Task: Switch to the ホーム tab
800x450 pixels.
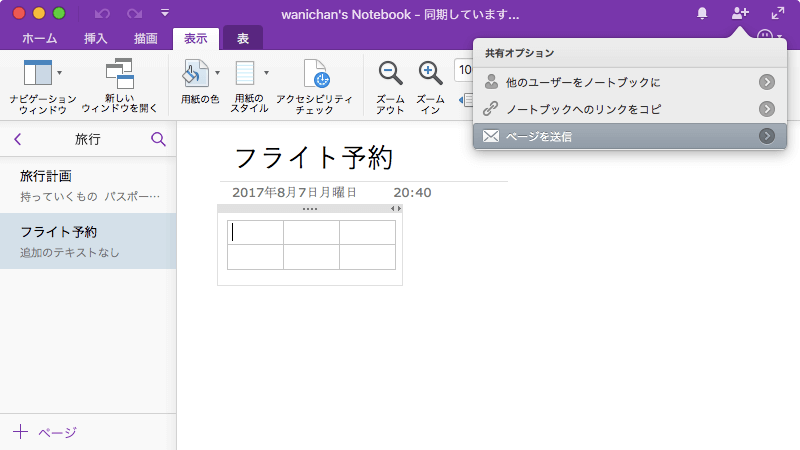Action: click(39, 38)
